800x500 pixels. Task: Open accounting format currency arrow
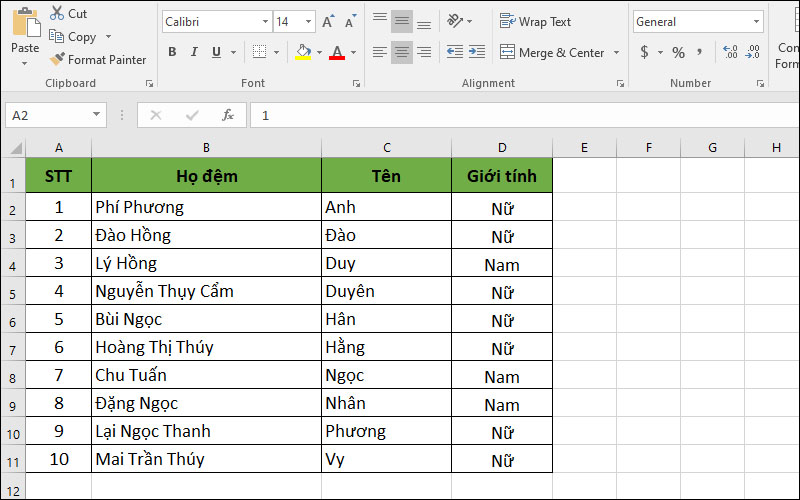click(660, 52)
